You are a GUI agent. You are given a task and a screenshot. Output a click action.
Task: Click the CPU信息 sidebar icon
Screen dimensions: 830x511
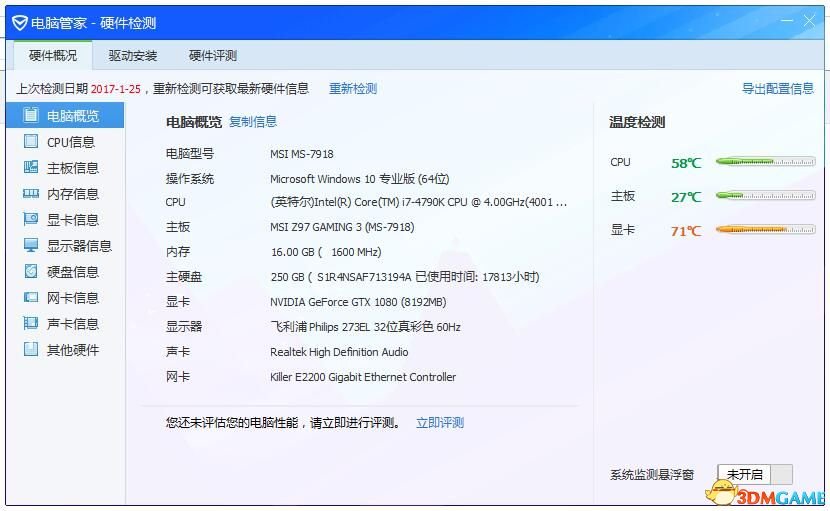tap(31, 141)
